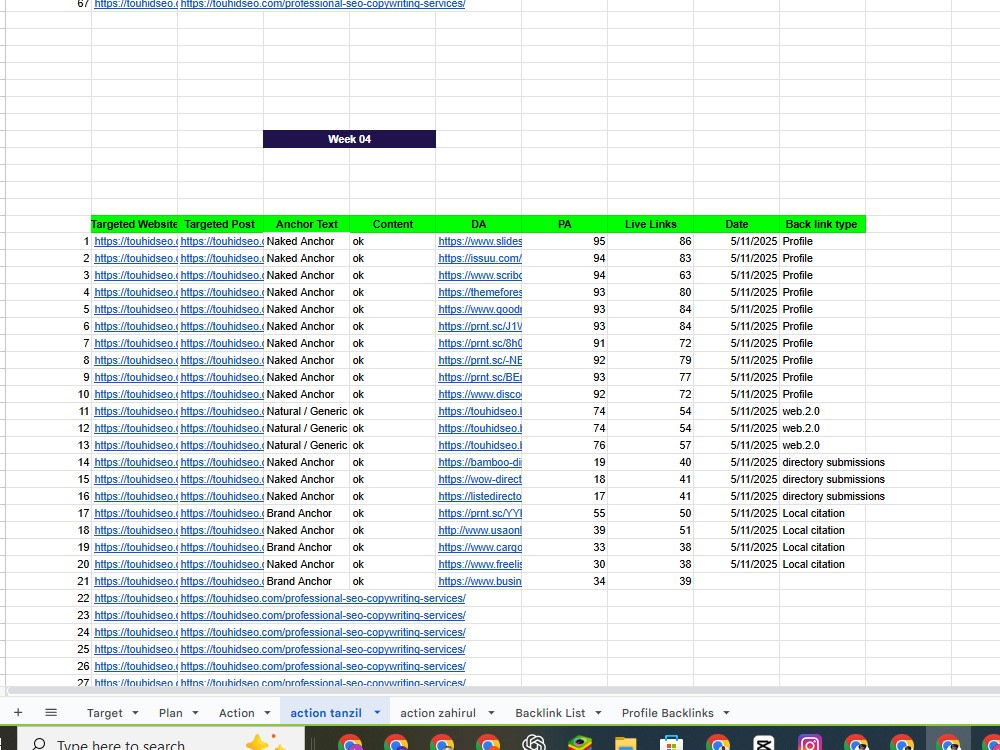Select Local citation cell in row 19
Viewport: 1000px width, 750px height.
pyautogui.click(x=822, y=547)
